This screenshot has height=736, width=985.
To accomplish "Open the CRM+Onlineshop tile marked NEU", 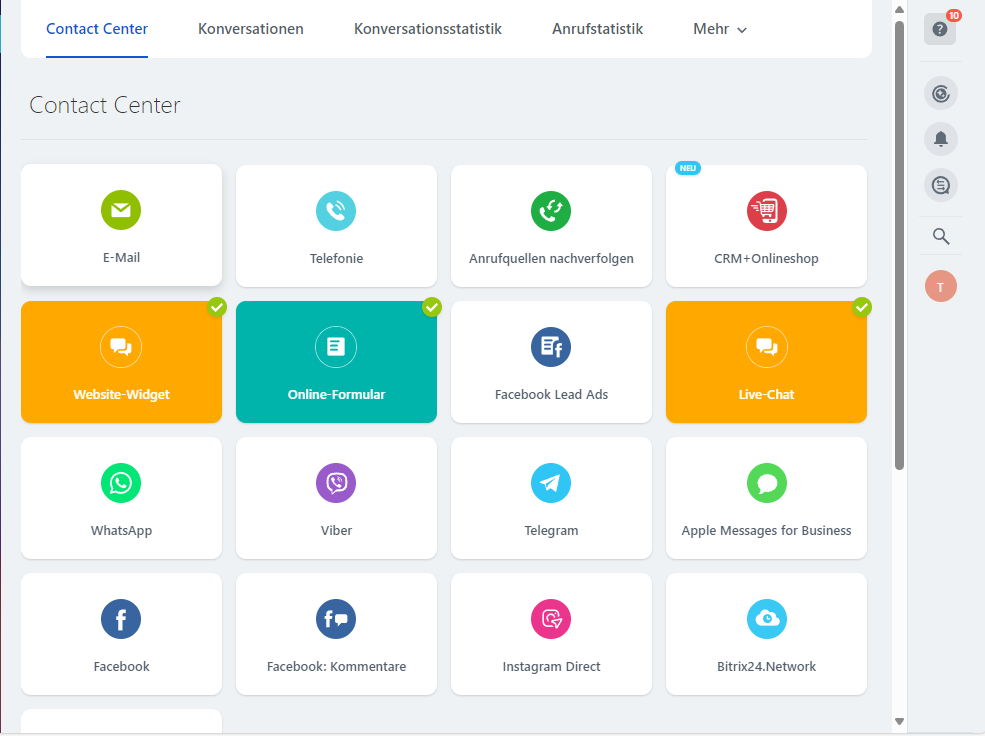I will tap(766, 211).
